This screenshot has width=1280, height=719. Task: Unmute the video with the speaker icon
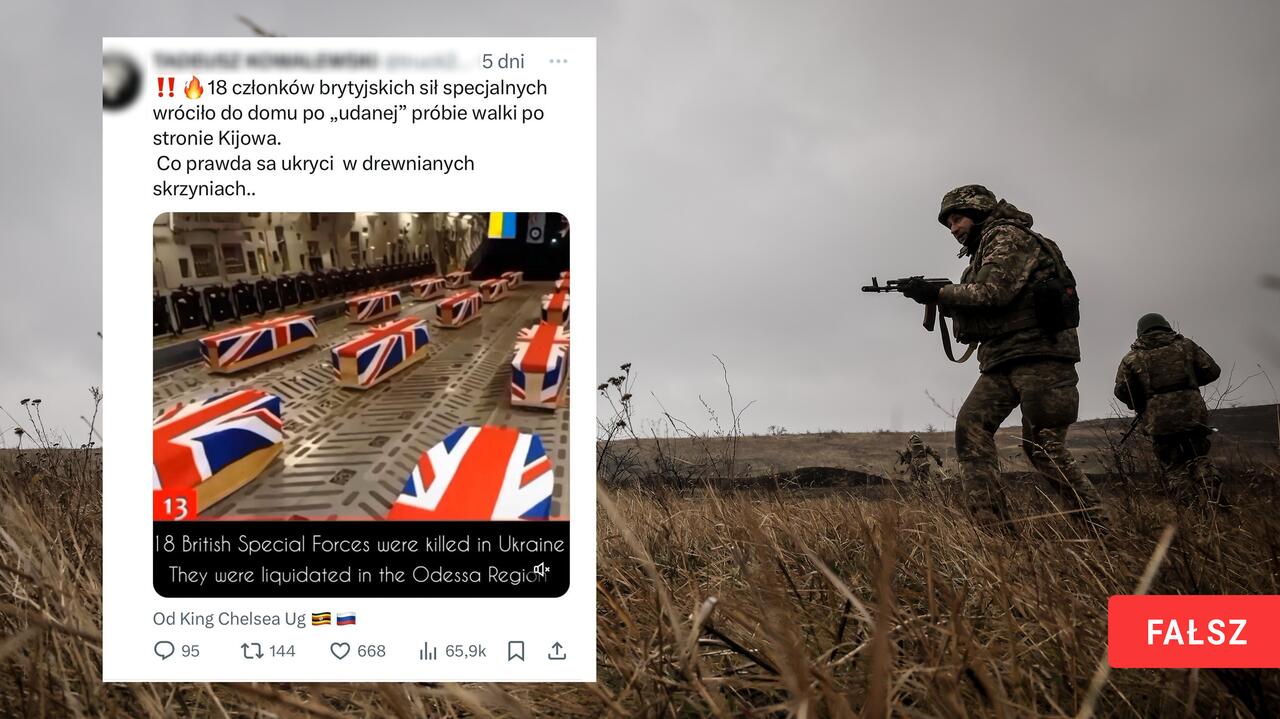click(541, 570)
